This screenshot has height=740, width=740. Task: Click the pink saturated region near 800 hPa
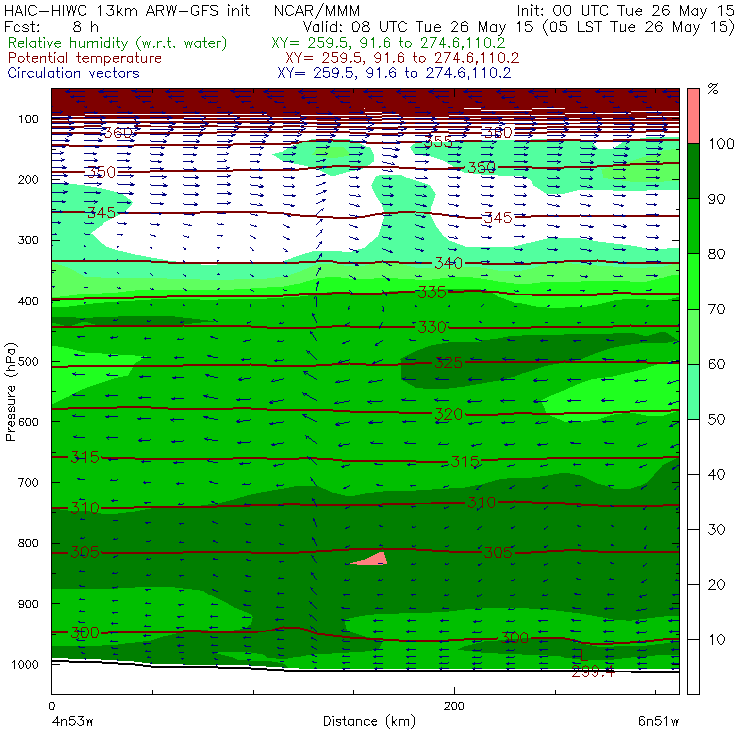373,559
